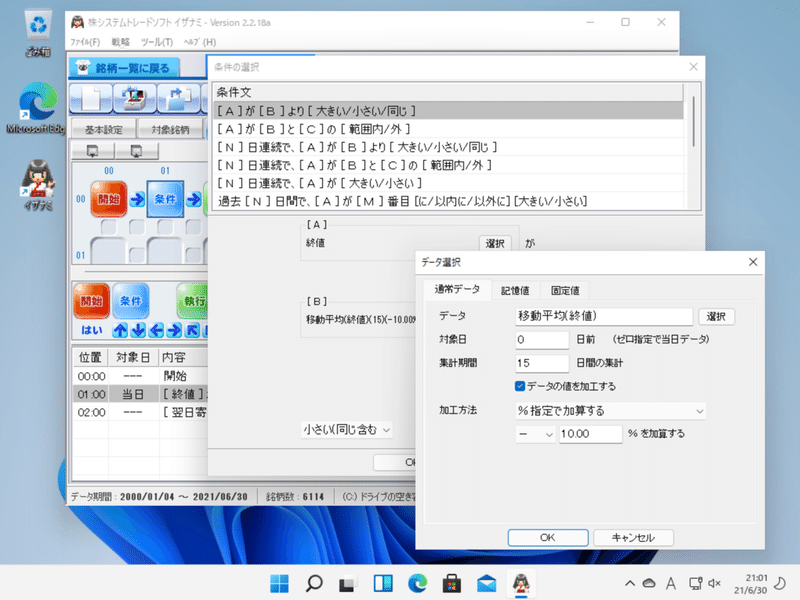Click the 10.00 percent input field
The image size is (800, 600).
coord(590,434)
